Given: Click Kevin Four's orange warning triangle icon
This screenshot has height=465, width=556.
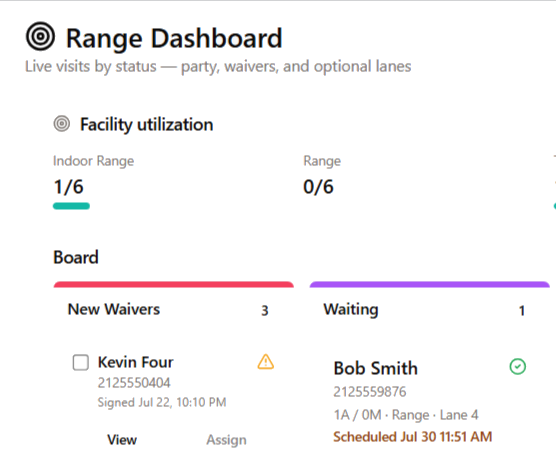Looking at the screenshot, I should [x=266, y=362].
